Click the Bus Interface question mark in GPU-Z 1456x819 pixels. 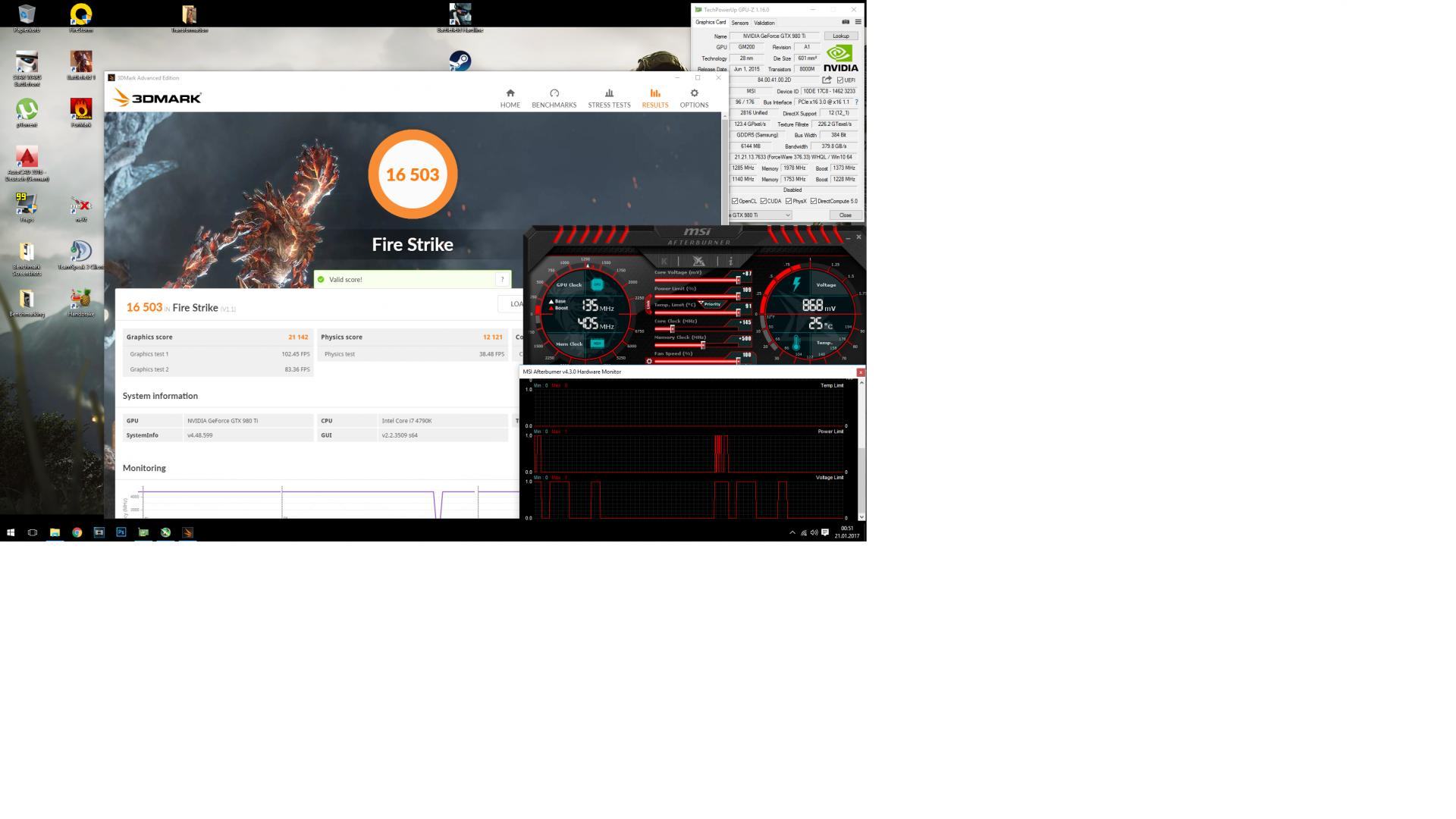(x=856, y=102)
